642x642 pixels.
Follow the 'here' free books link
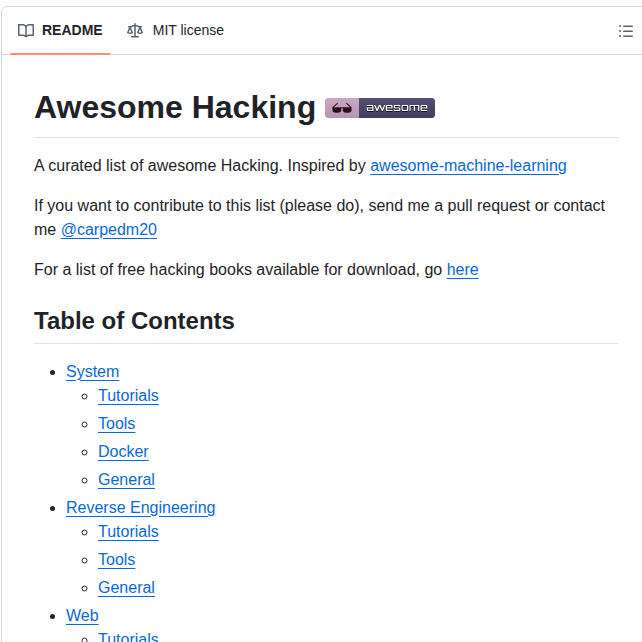click(x=462, y=270)
